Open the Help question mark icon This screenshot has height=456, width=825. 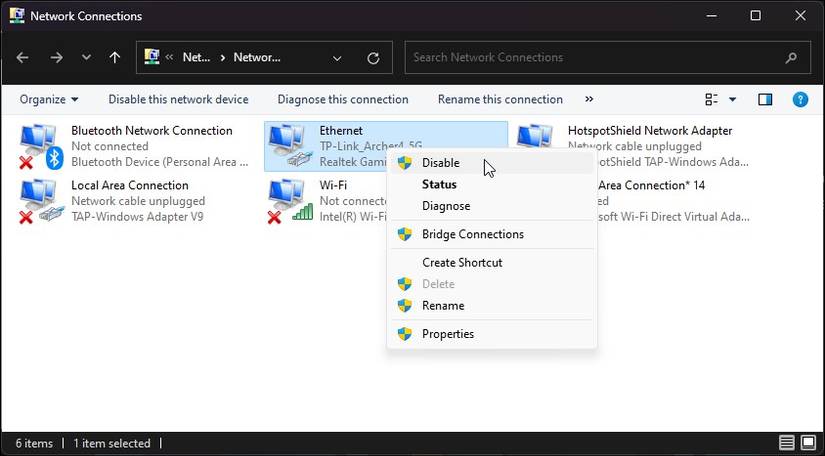800,99
